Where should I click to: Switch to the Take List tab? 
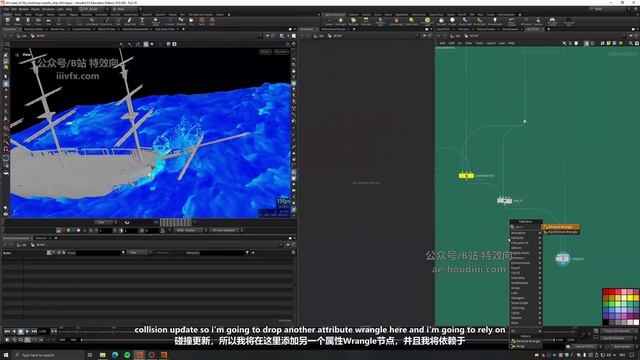[41, 238]
